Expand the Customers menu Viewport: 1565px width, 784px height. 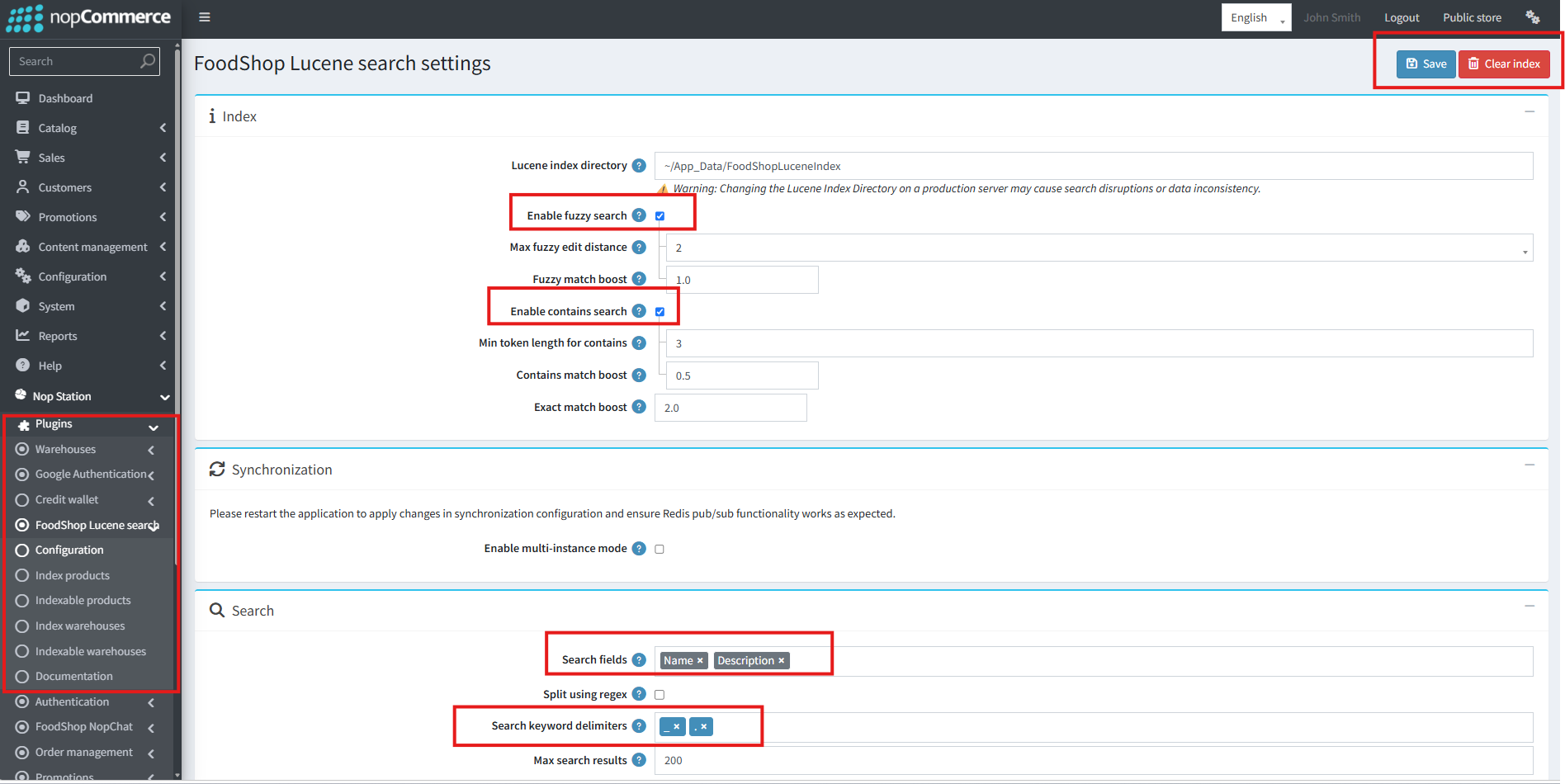(91, 187)
